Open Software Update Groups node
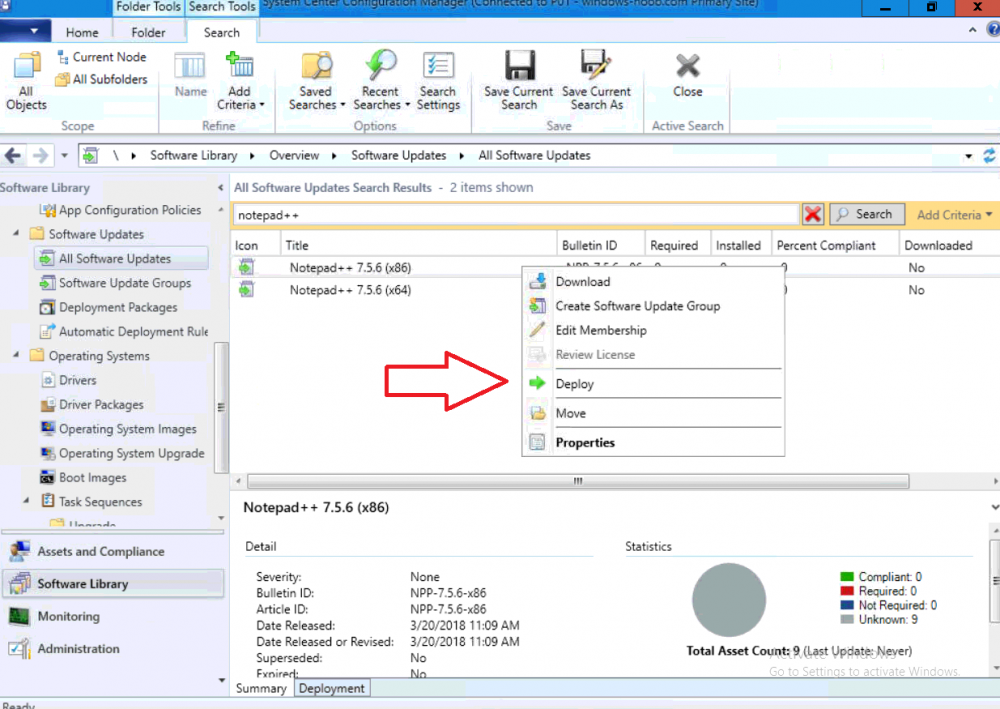The height and width of the screenshot is (709, 1000). click(115, 282)
